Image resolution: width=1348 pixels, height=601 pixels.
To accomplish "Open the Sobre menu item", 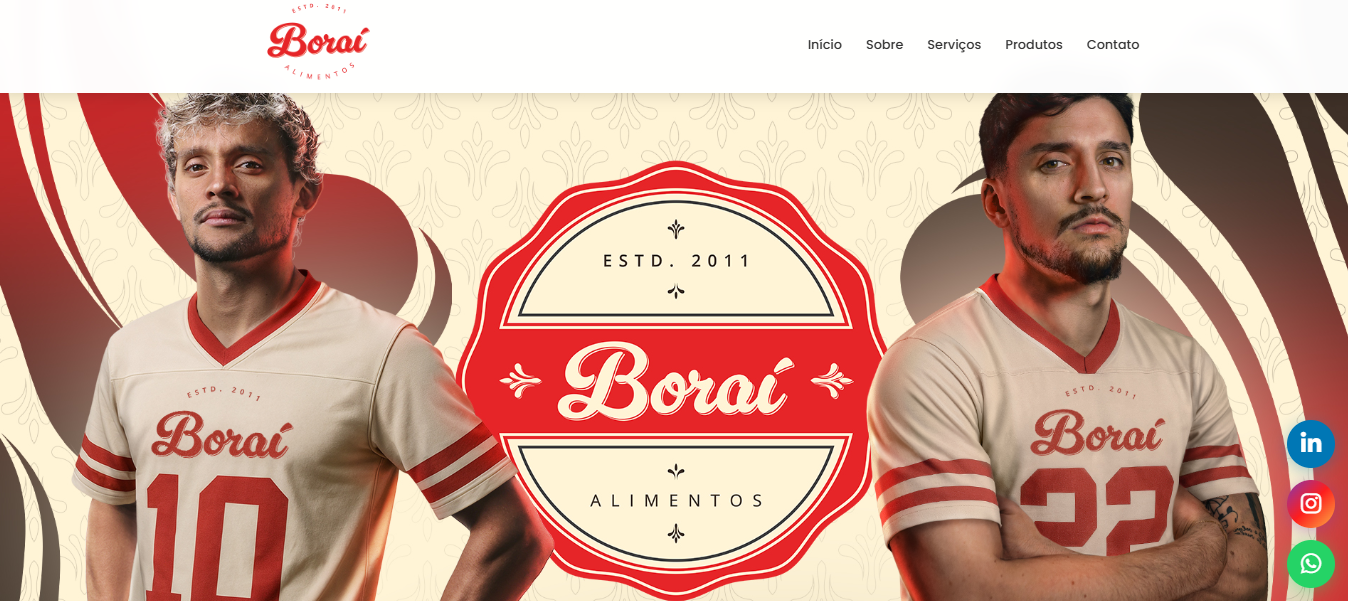I will (884, 45).
